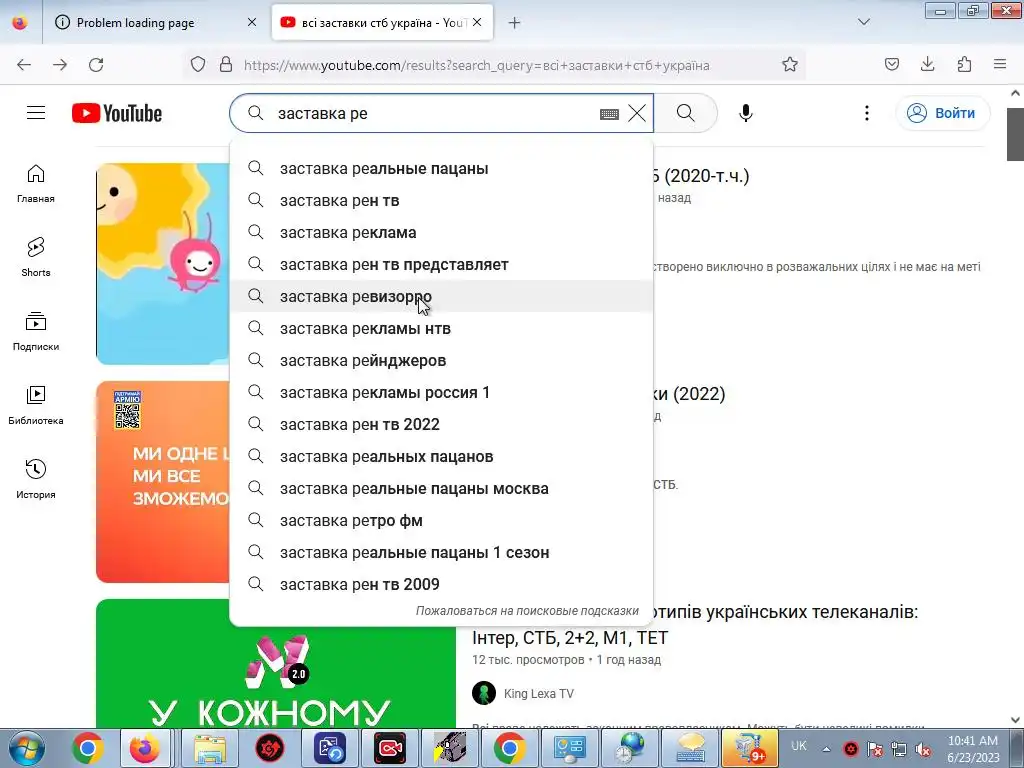
Task: Open a new browser tab
Action: point(515,23)
